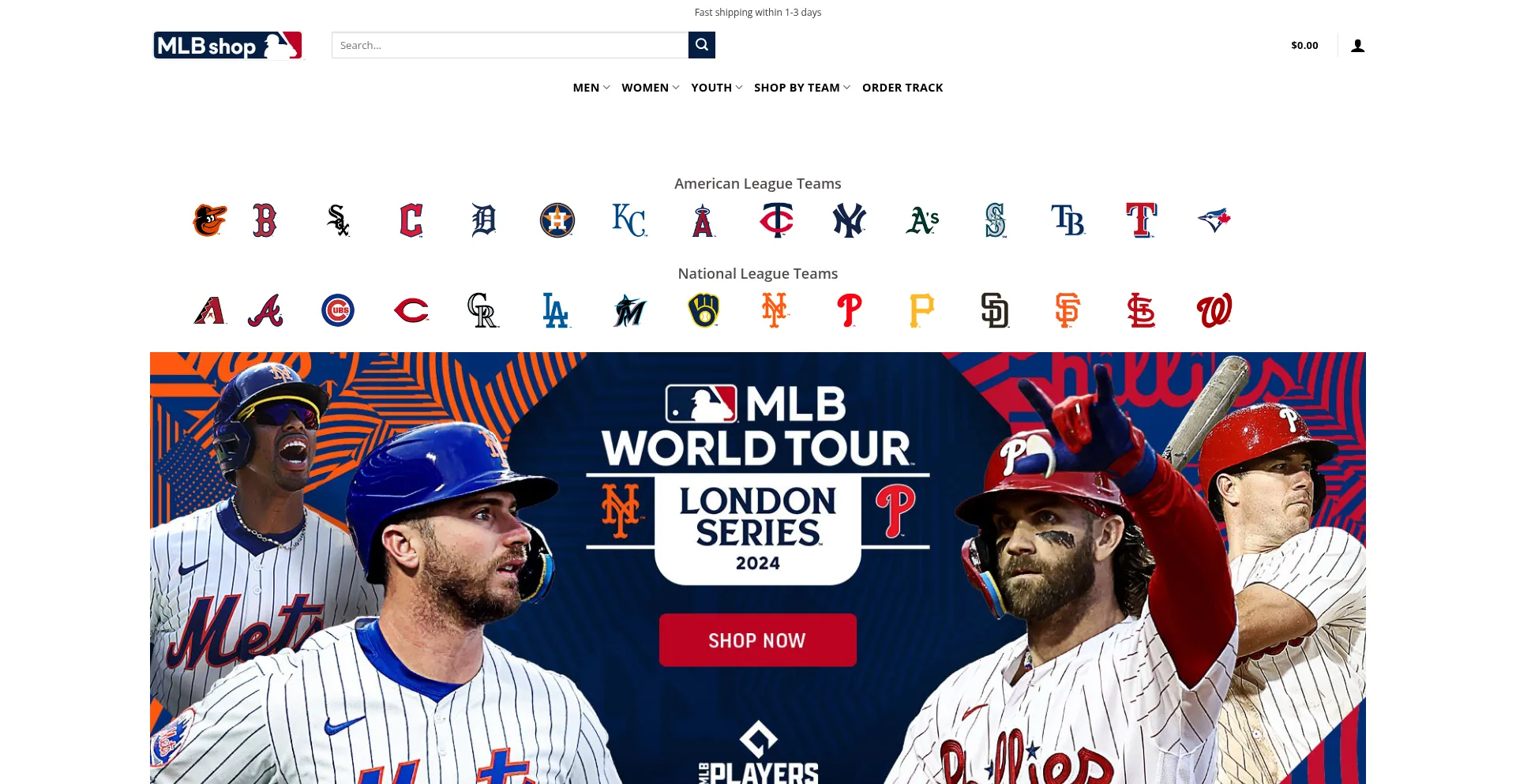Viewport: 1516px width, 784px height.
Task: Expand the SHOP BY TEAM dropdown
Action: (x=802, y=88)
